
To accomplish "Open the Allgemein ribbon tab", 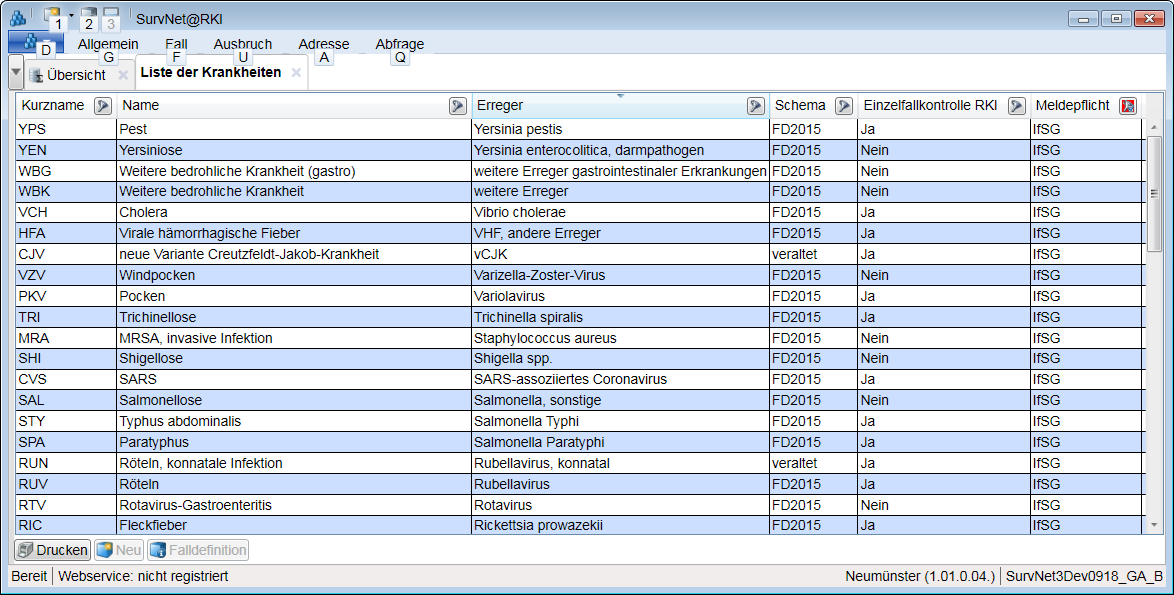I will tap(108, 44).
